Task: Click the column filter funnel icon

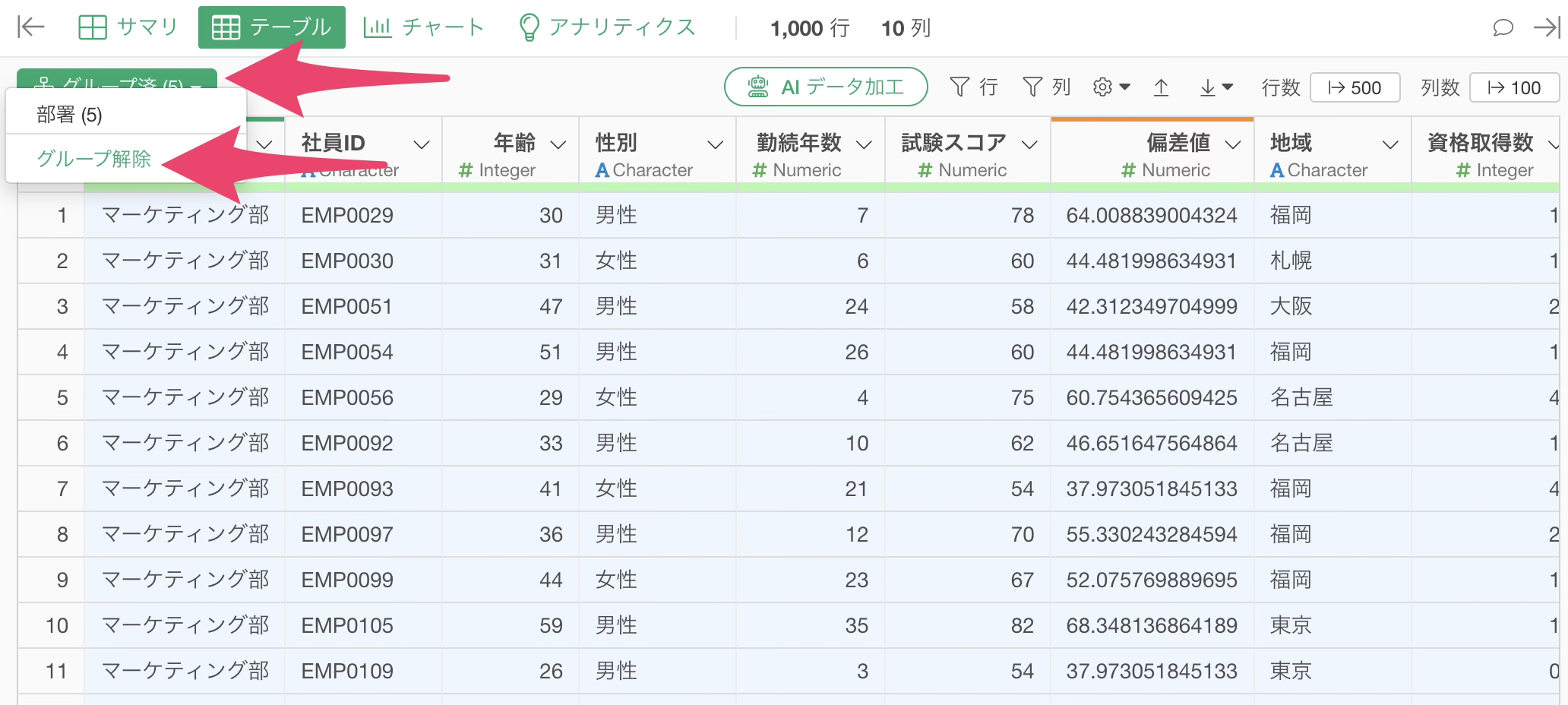Action: click(x=1032, y=87)
